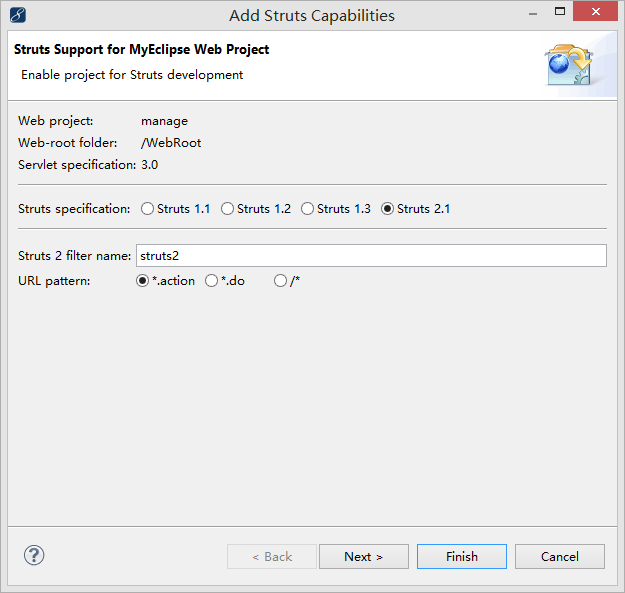The width and height of the screenshot is (625, 593).
Task: Go to Next wizard page
Action: tap(364, 556)
